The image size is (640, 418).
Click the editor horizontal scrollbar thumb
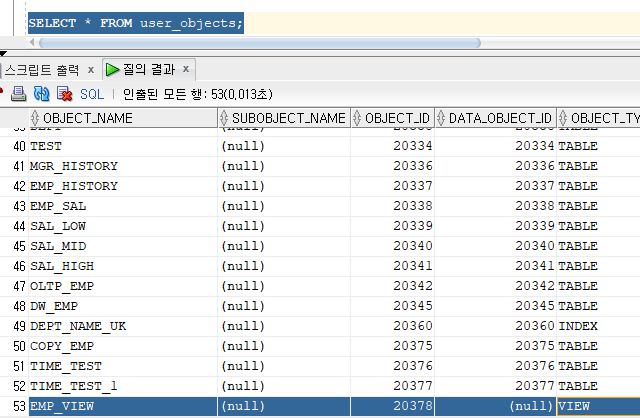(260, 43)
